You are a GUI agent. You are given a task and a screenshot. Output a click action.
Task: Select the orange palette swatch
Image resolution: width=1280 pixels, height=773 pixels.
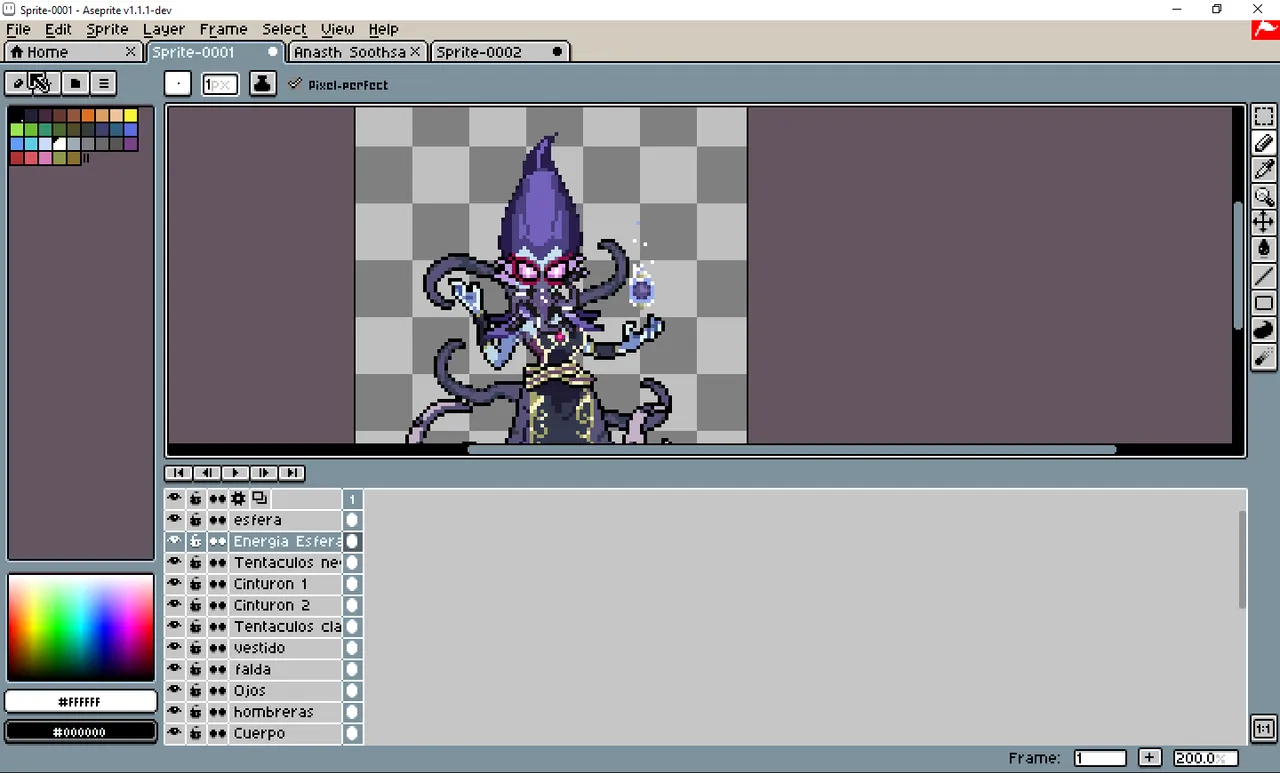(88, 116)
